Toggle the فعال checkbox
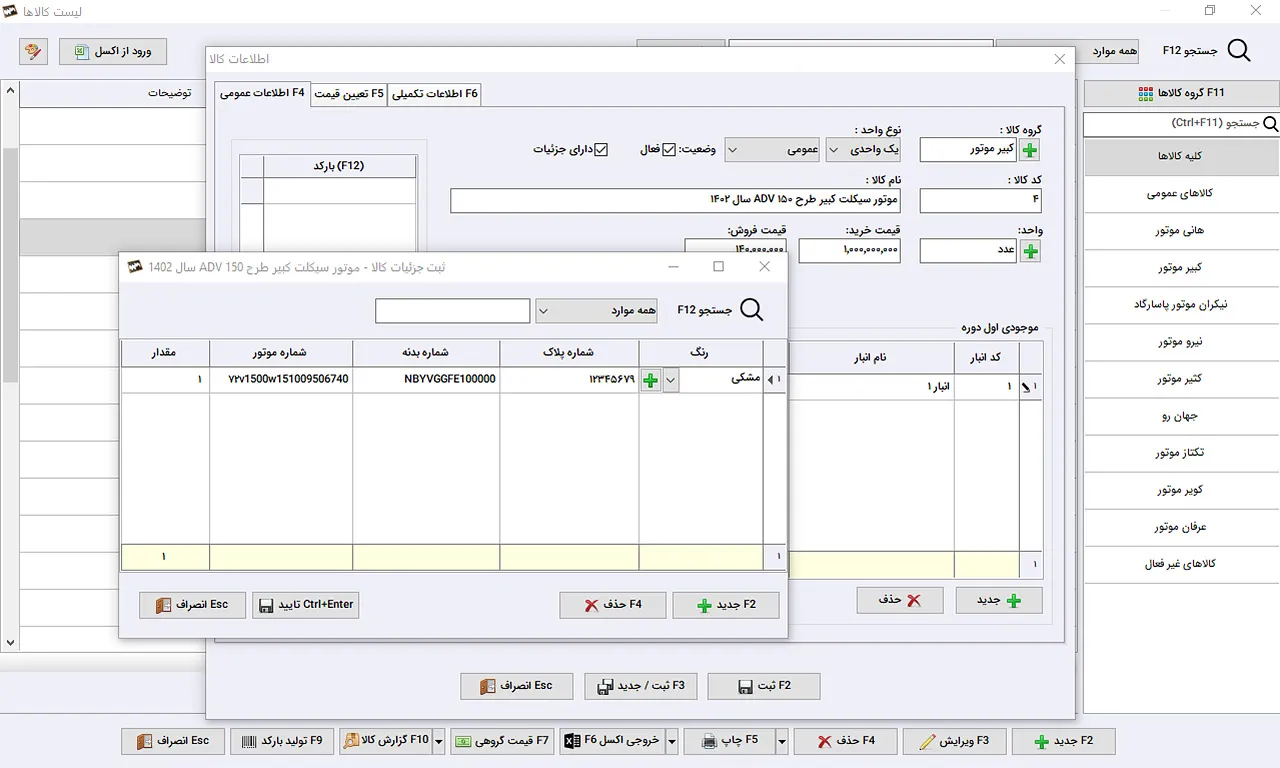1280x768 pixels. click(669, 150)
